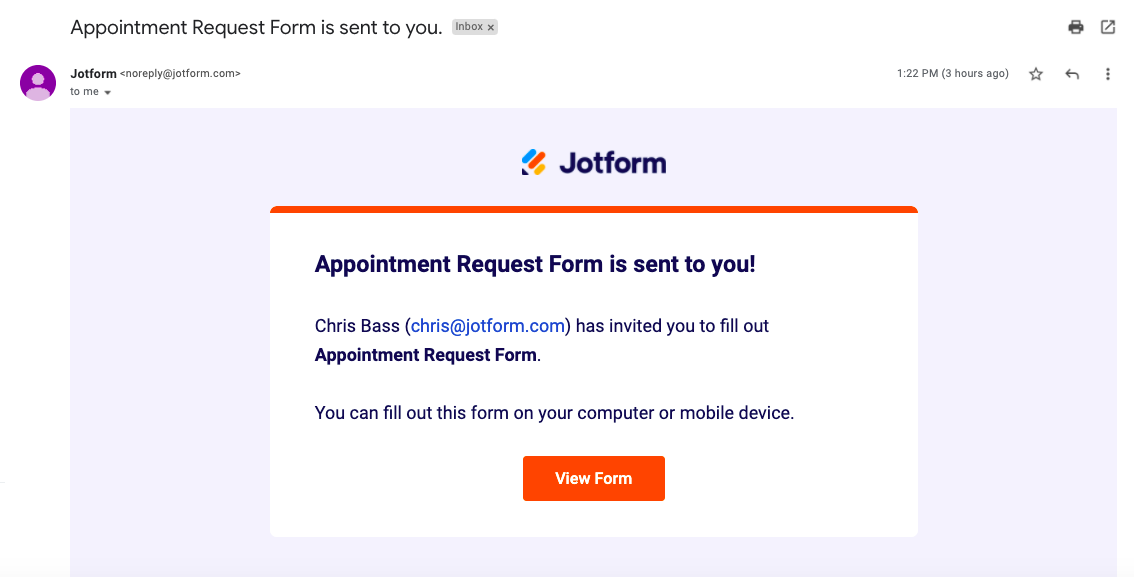The image size is (1134, 577).
Task: Click the email subject line at top
Action: pyautogui.click(x=256, y=27)
